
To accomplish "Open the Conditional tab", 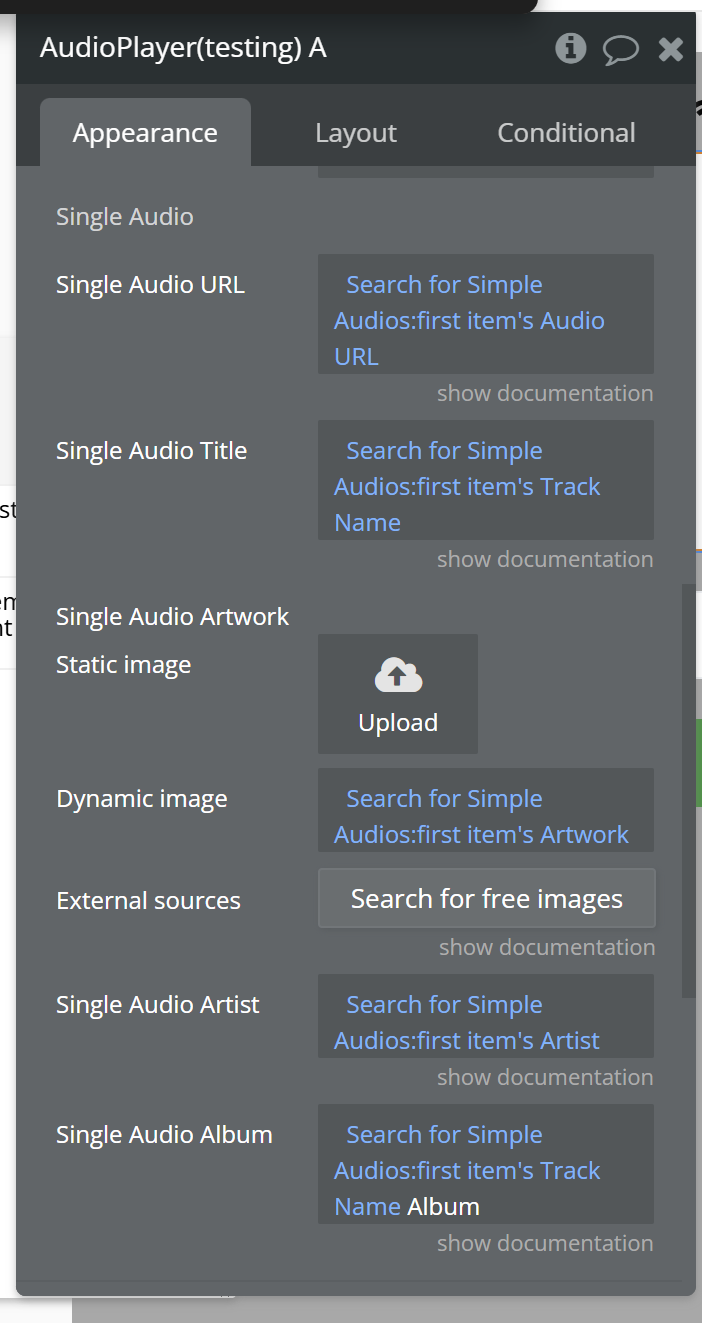I will point(566,133).
